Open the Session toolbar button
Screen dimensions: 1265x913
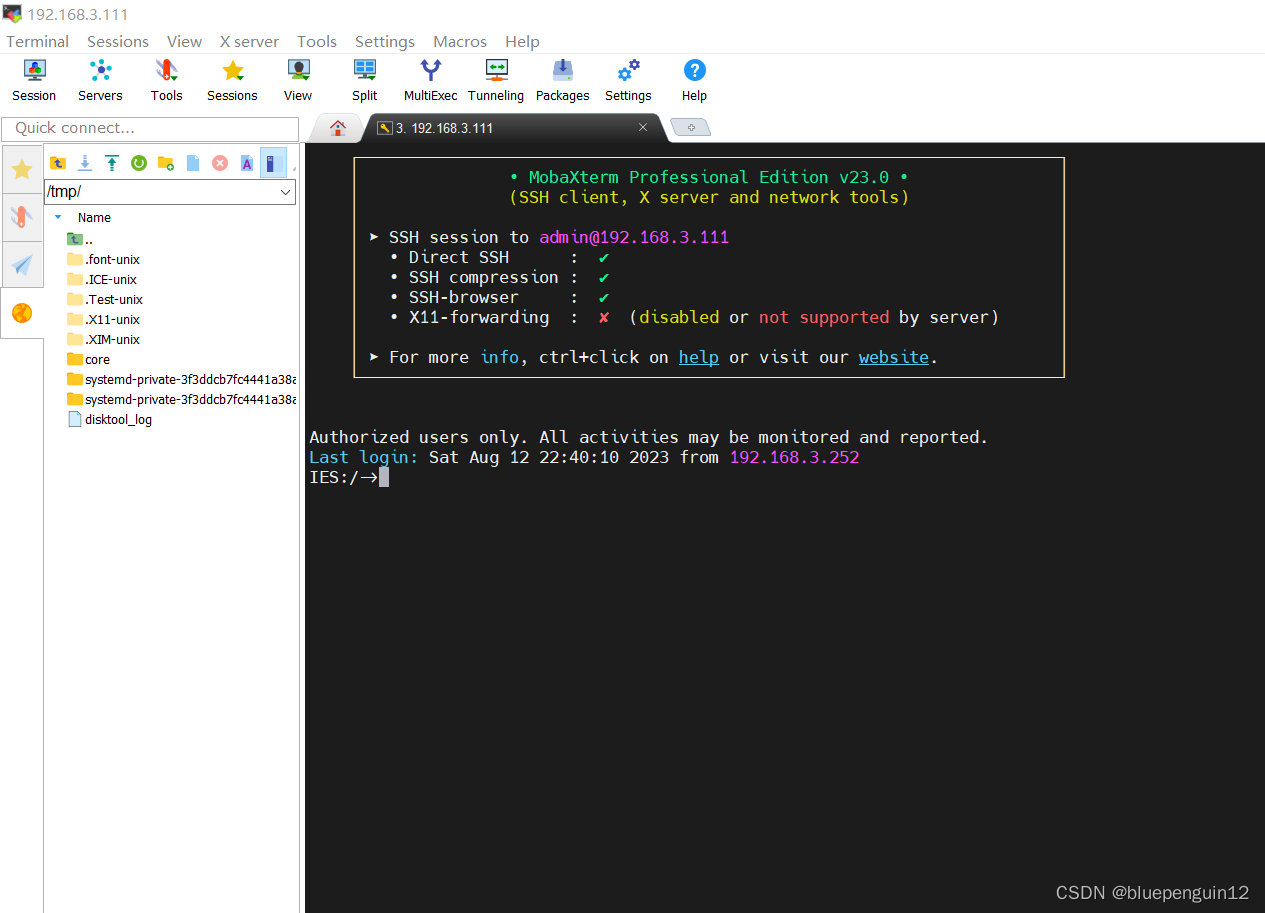click(x=34, y=80)
